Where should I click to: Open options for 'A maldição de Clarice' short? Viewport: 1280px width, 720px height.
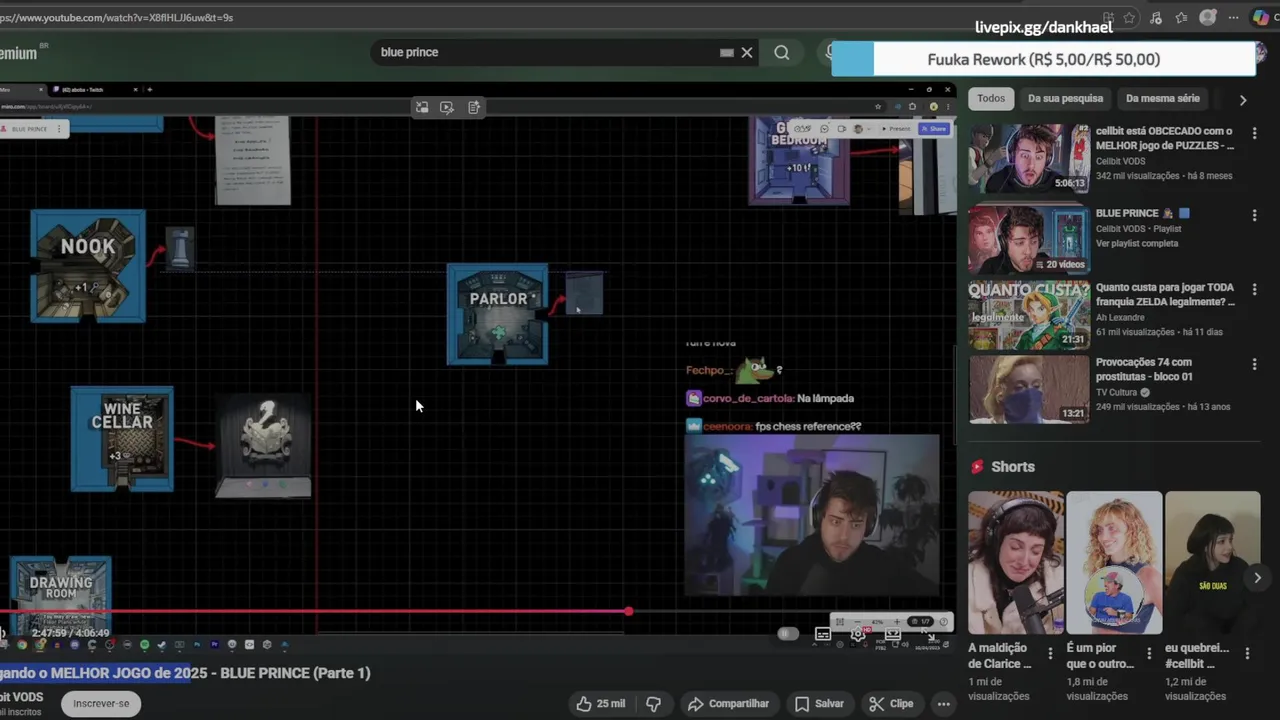click(x=1050, y=653)
